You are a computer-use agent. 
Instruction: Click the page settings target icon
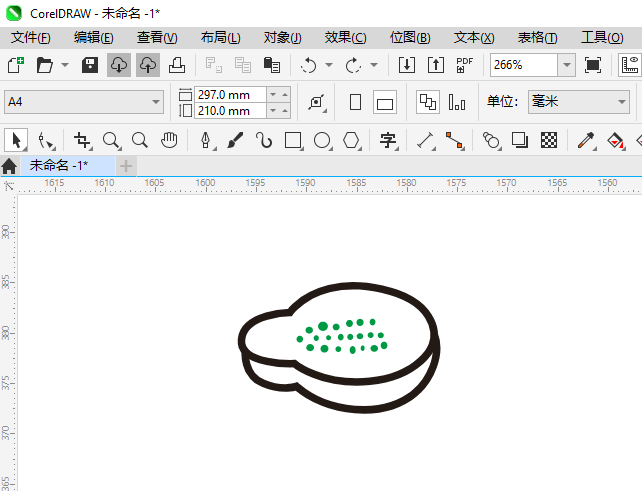317,102
